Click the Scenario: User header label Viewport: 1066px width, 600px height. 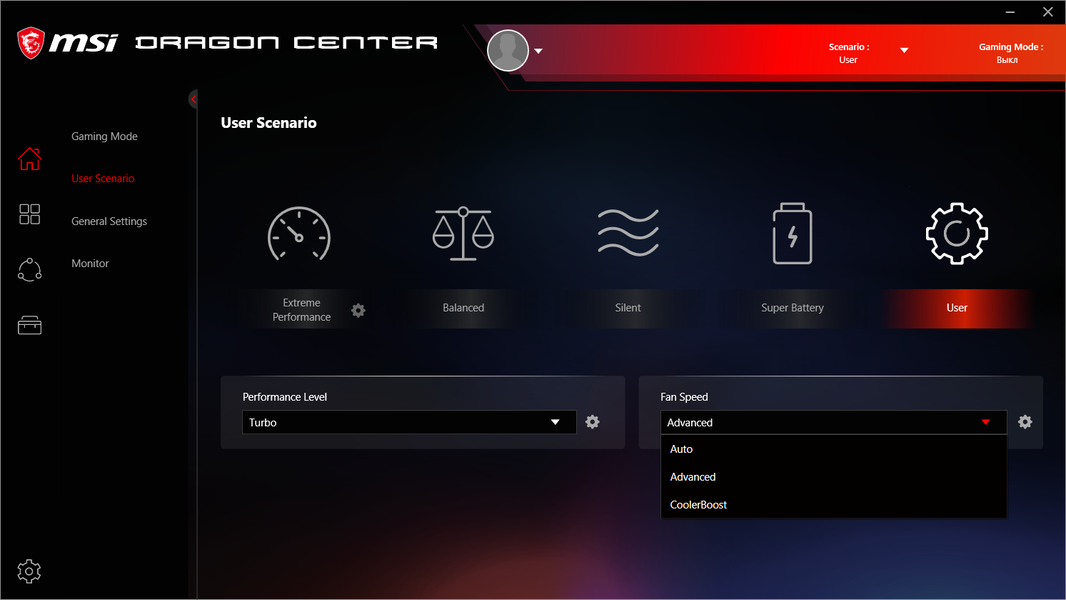click(848, 53)
